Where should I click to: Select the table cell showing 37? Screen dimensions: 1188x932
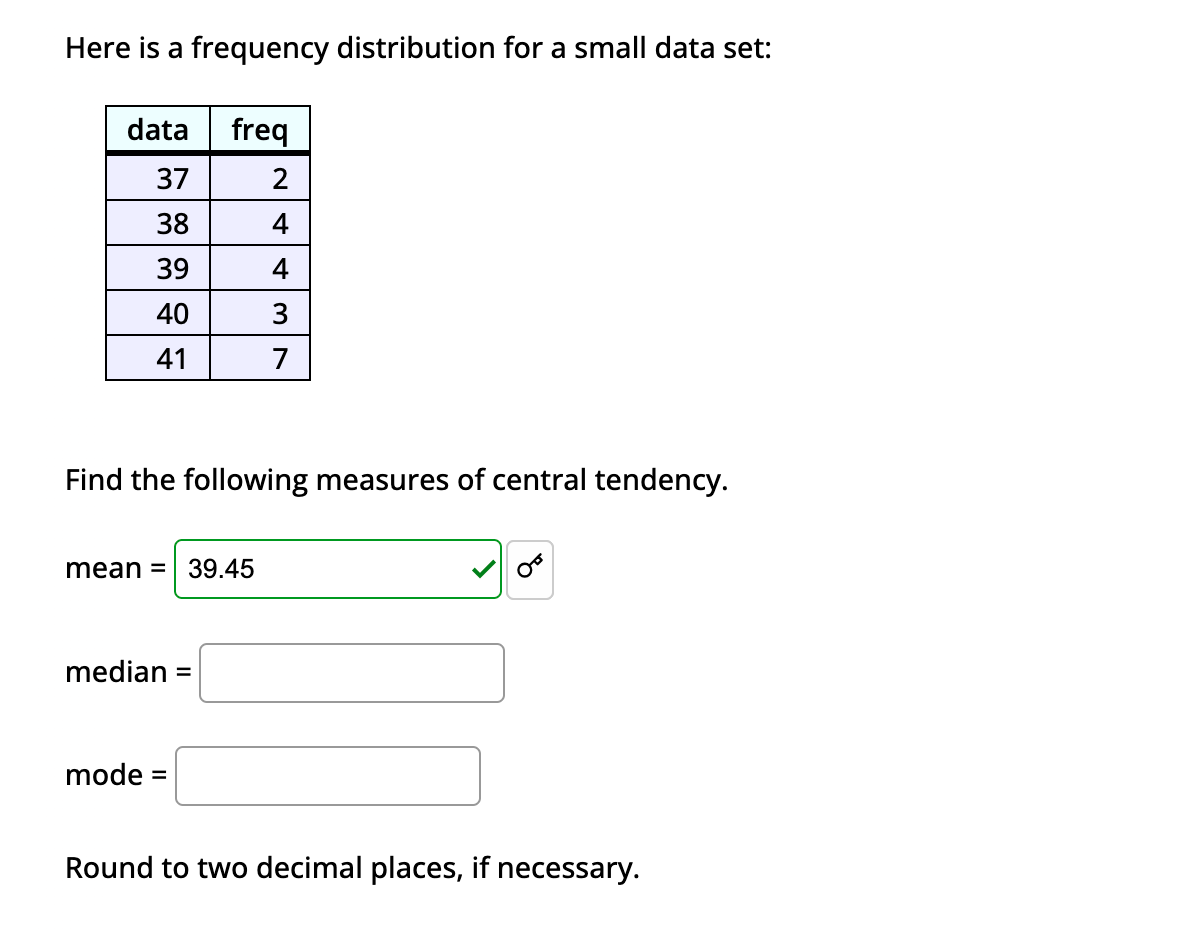coord(171,178)
